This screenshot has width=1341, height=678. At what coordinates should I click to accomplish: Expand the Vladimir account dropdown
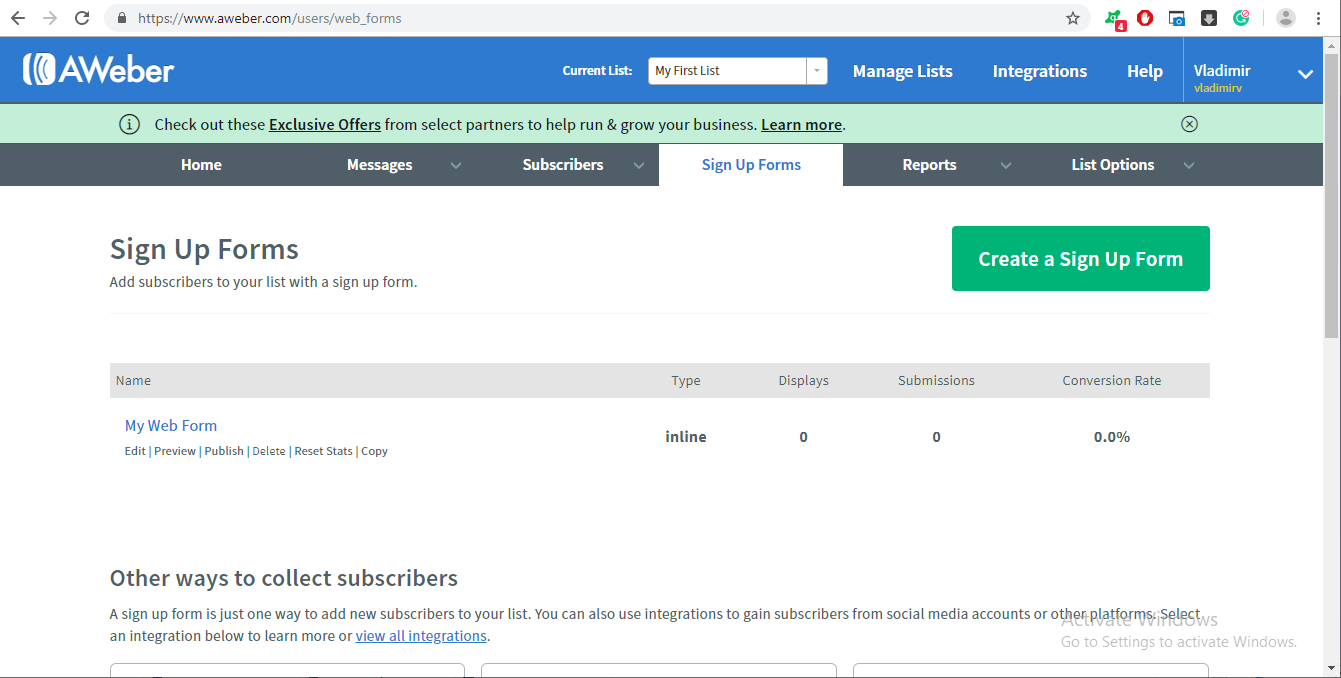pyautogui.click(x=1304, y=73)
